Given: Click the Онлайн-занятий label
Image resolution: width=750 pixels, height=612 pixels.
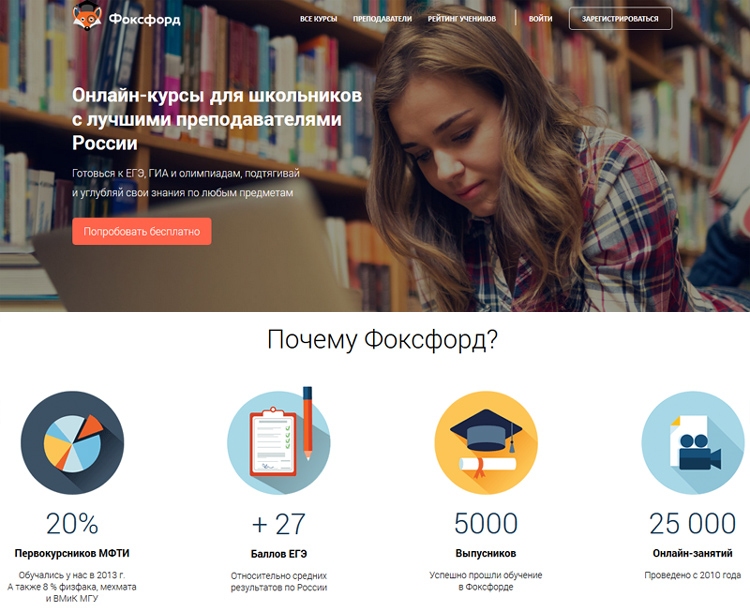Looking at the screenshot, I should click(692, 554).
